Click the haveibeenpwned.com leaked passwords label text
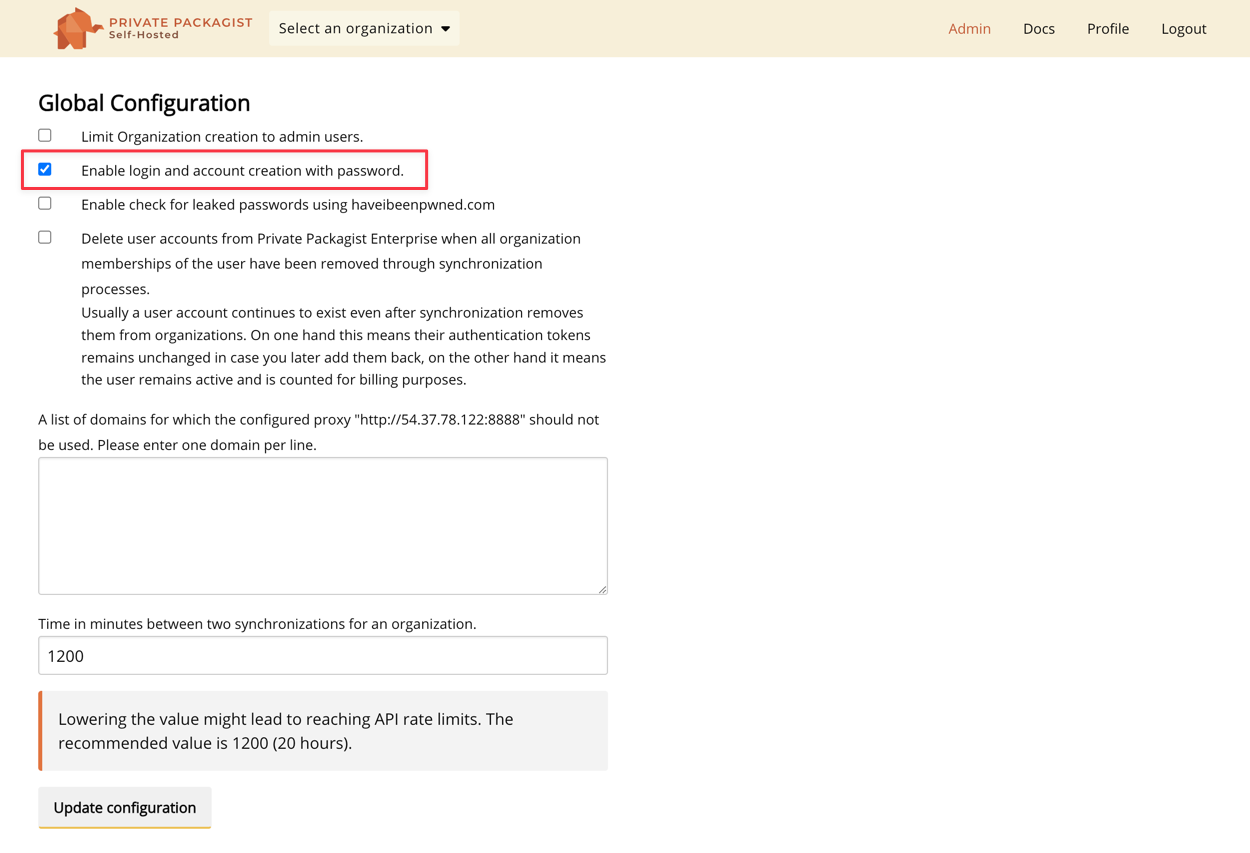The image size is (1250, 853). pos(287,204)
